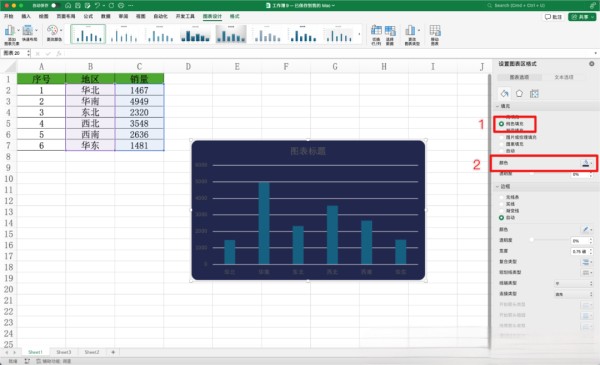Open the border color pen dropdown

click(587, 230)
